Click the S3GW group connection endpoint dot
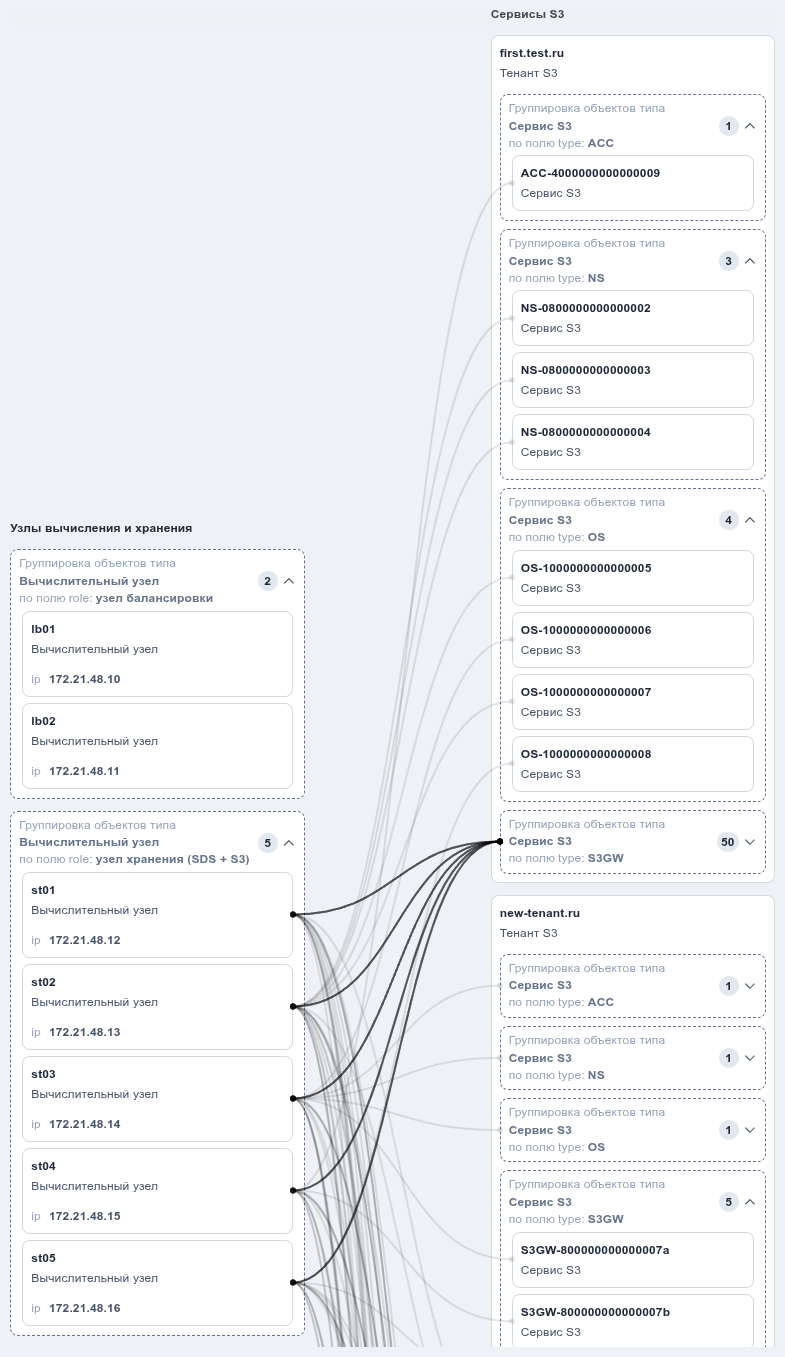Image resolution: width=785 pixels, height=1357 pixels. (500, 842)
